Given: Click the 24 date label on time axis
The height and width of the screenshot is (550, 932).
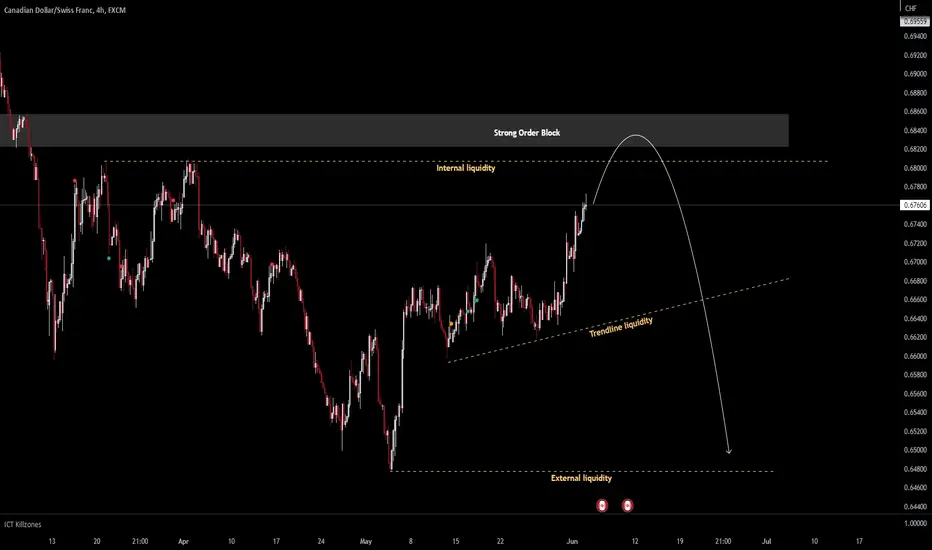Looking at the screenshot, I should click(321, 541).
